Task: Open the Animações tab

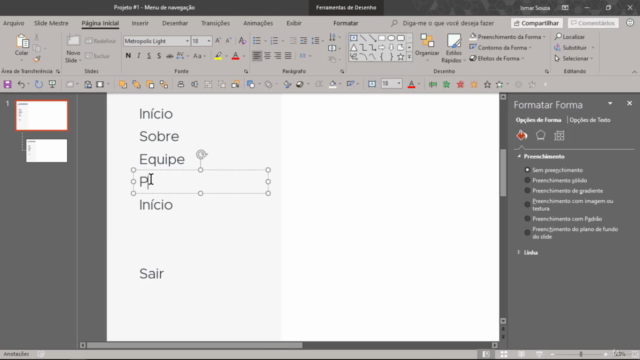Action: point(258,23)
